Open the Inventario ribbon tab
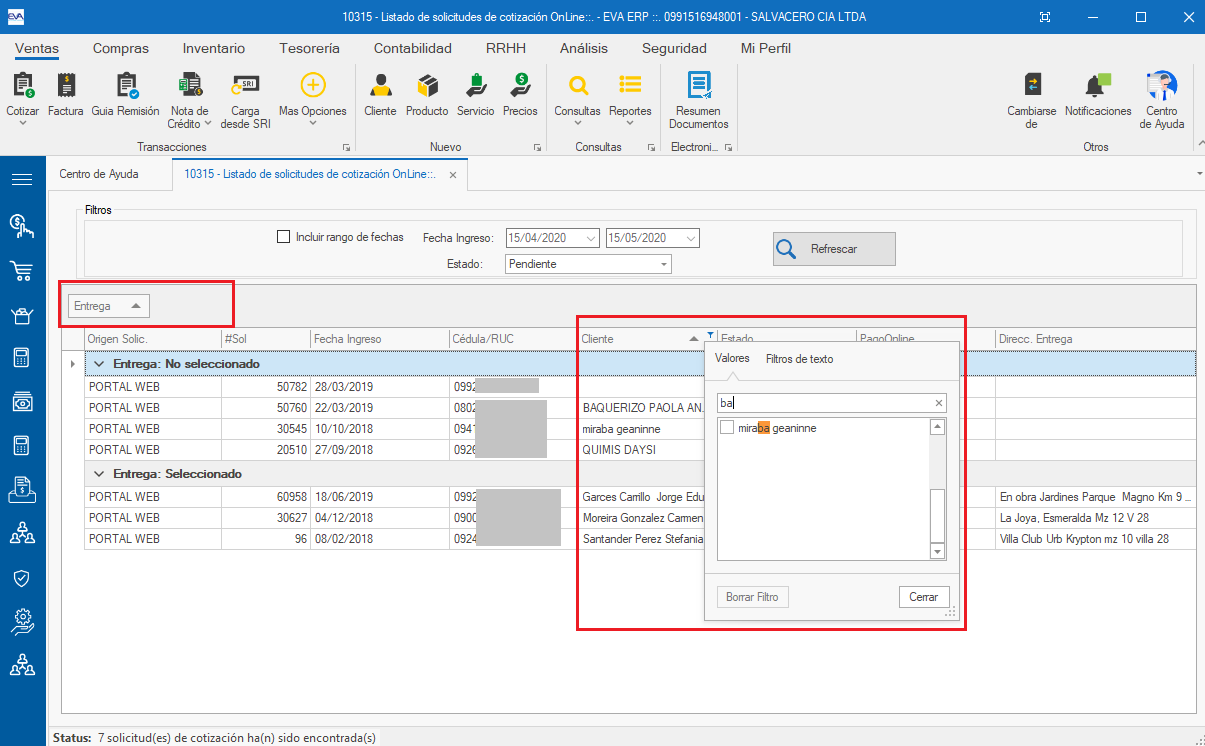Screen dimensions: 1205x746 (x=213, y=48)
